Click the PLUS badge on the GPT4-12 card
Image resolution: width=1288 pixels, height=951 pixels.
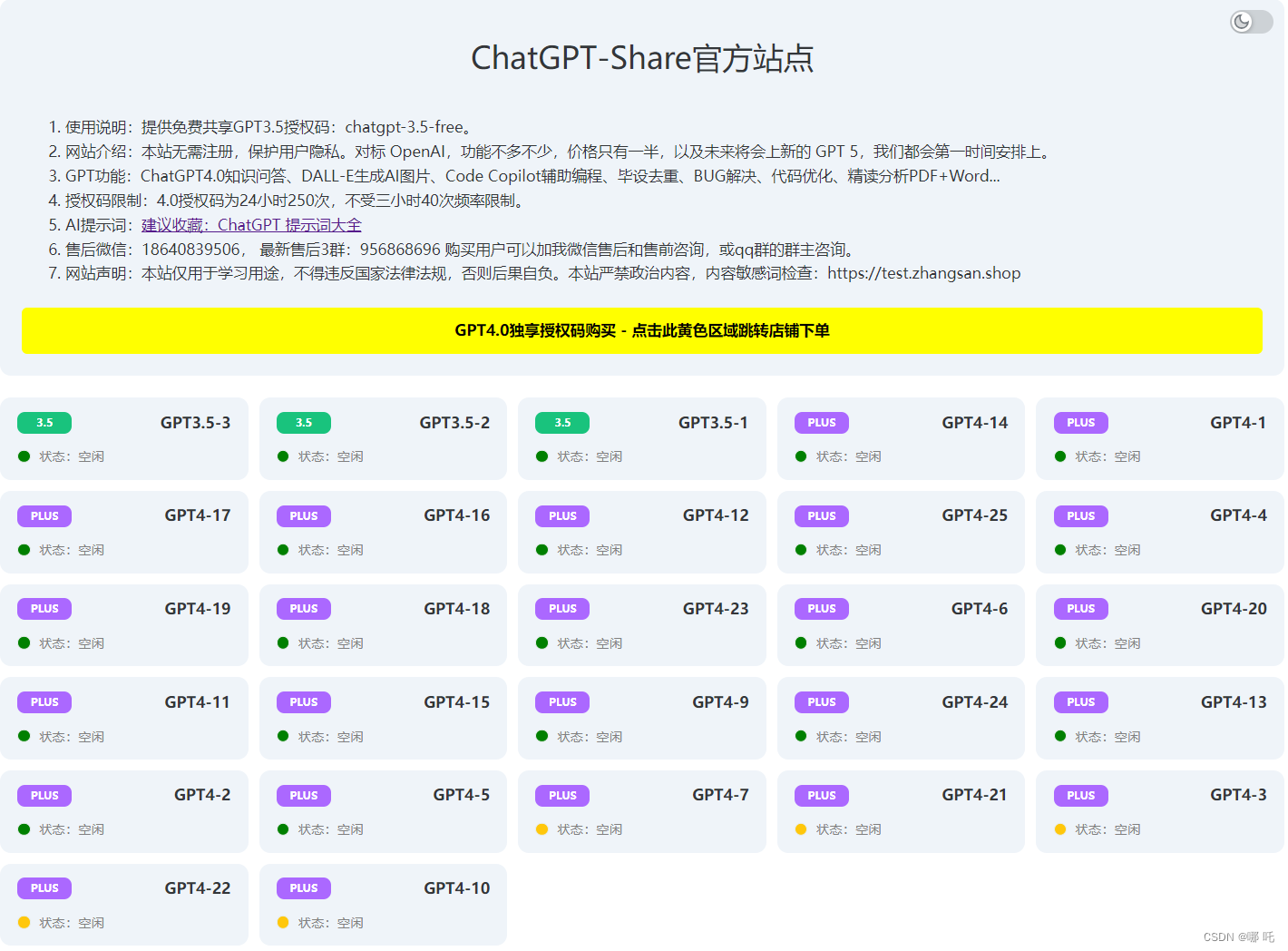coord(562,516)
